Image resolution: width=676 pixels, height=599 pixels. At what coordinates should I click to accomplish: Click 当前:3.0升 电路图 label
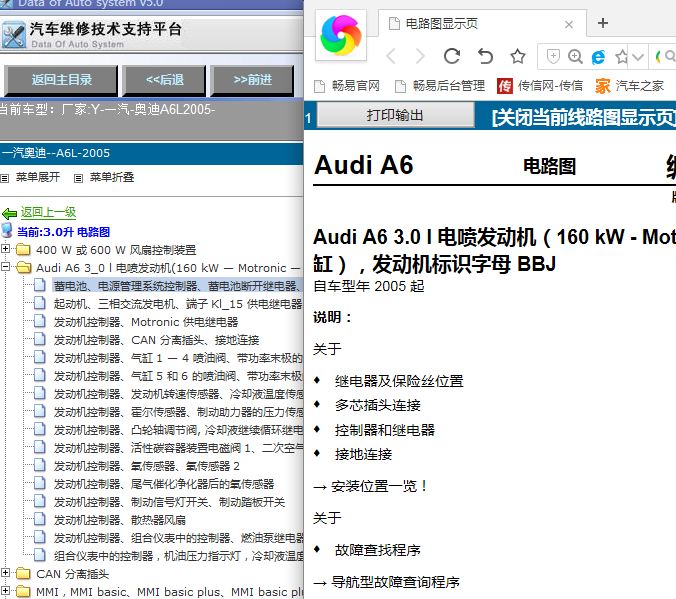pyautogui.click(x=63, y=232)
